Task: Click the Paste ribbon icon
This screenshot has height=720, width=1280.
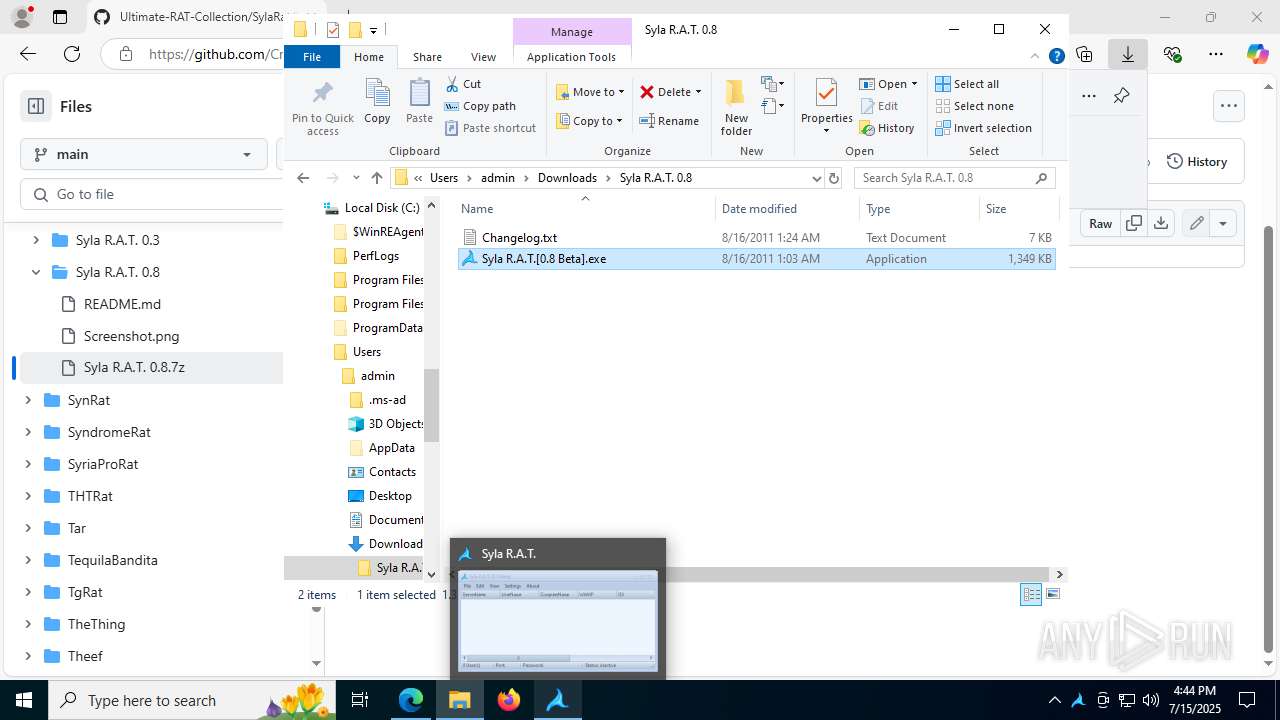Action: [419, 102]
